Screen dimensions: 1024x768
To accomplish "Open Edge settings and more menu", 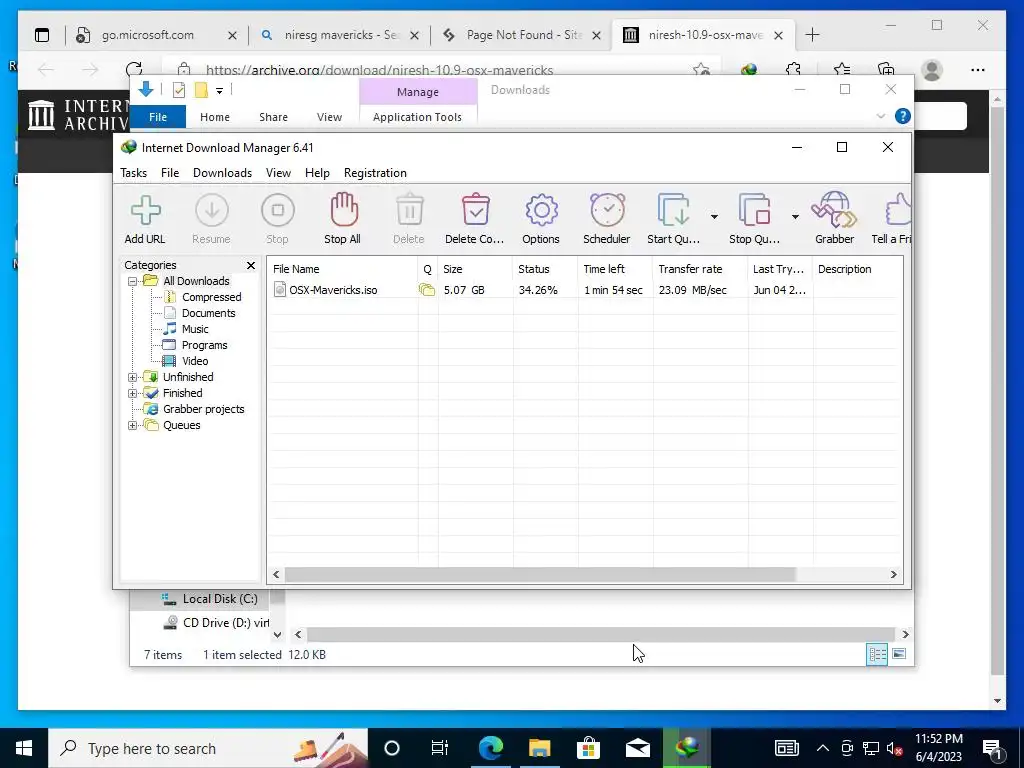I will click(978, 70).
